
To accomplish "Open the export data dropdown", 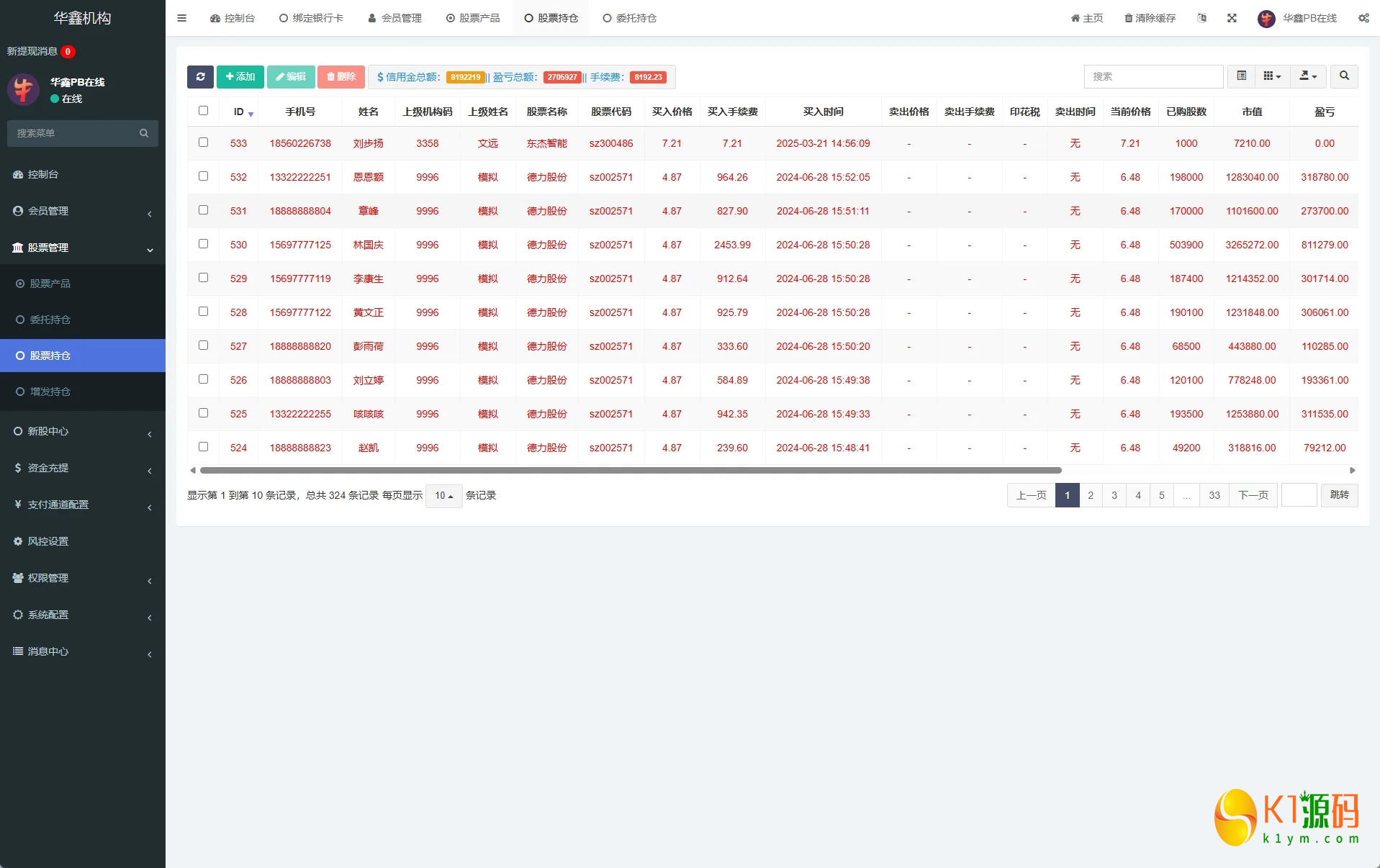I will [x=1308, y=76].
